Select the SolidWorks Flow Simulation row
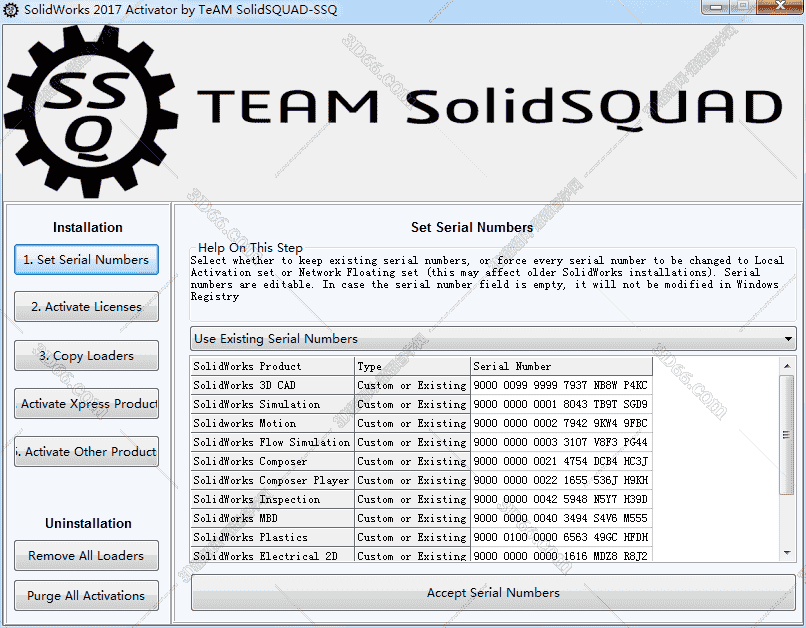Screen dimensions: 806x628 pos(272,443)
